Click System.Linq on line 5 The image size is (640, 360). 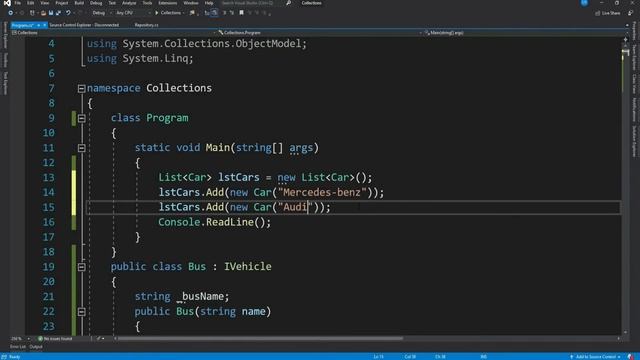[156, 58]
